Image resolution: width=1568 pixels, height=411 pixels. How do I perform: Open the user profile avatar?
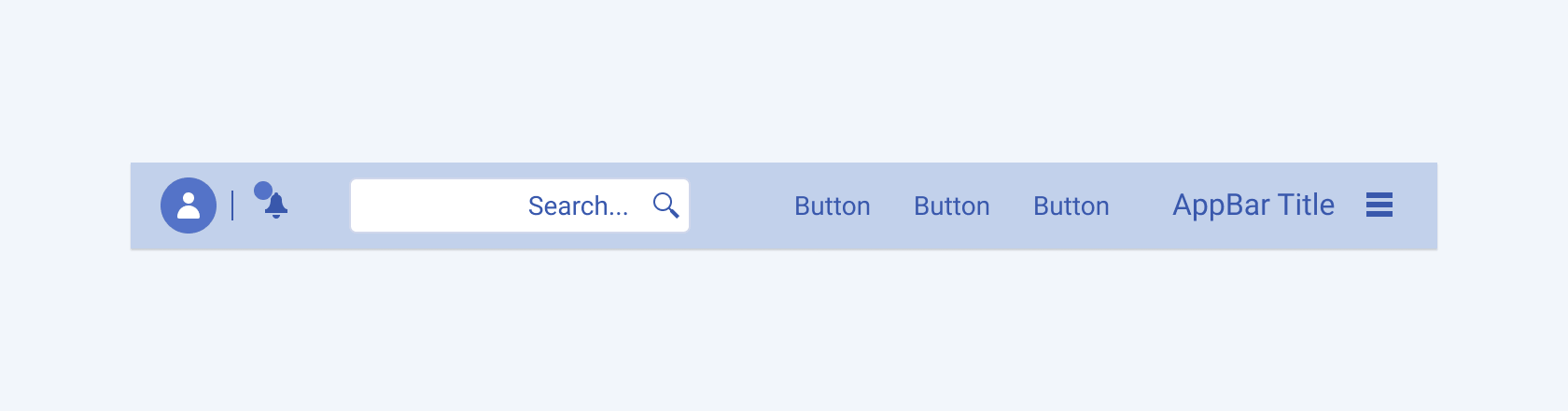[x=189, y=205]
